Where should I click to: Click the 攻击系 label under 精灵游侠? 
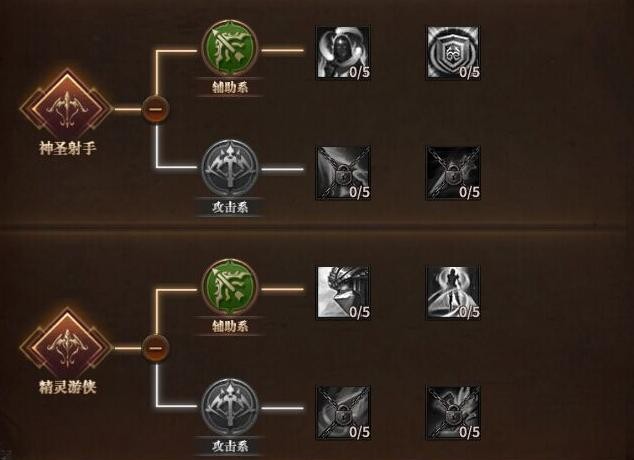[x=230, y=446]
